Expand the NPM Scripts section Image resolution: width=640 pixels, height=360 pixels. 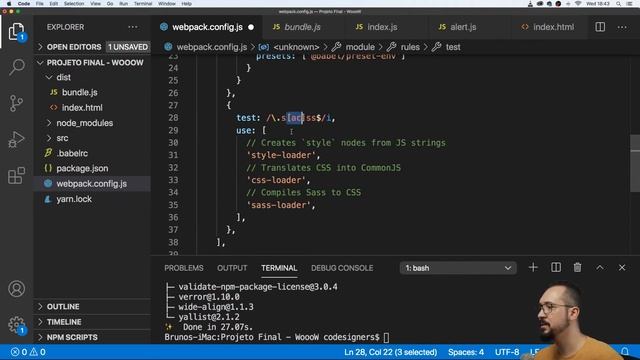point(92,337)
